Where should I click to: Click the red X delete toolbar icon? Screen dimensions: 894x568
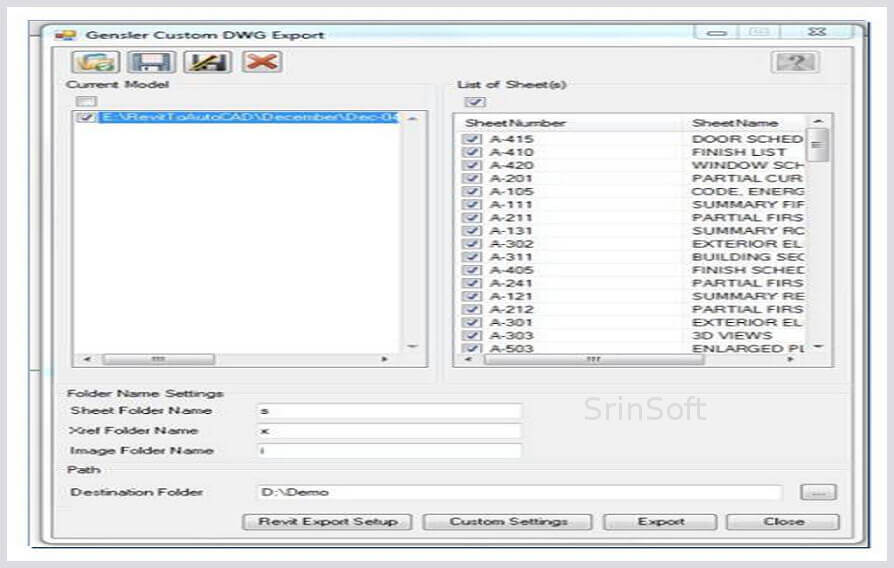pyautogui.click(x=262, y=62)
